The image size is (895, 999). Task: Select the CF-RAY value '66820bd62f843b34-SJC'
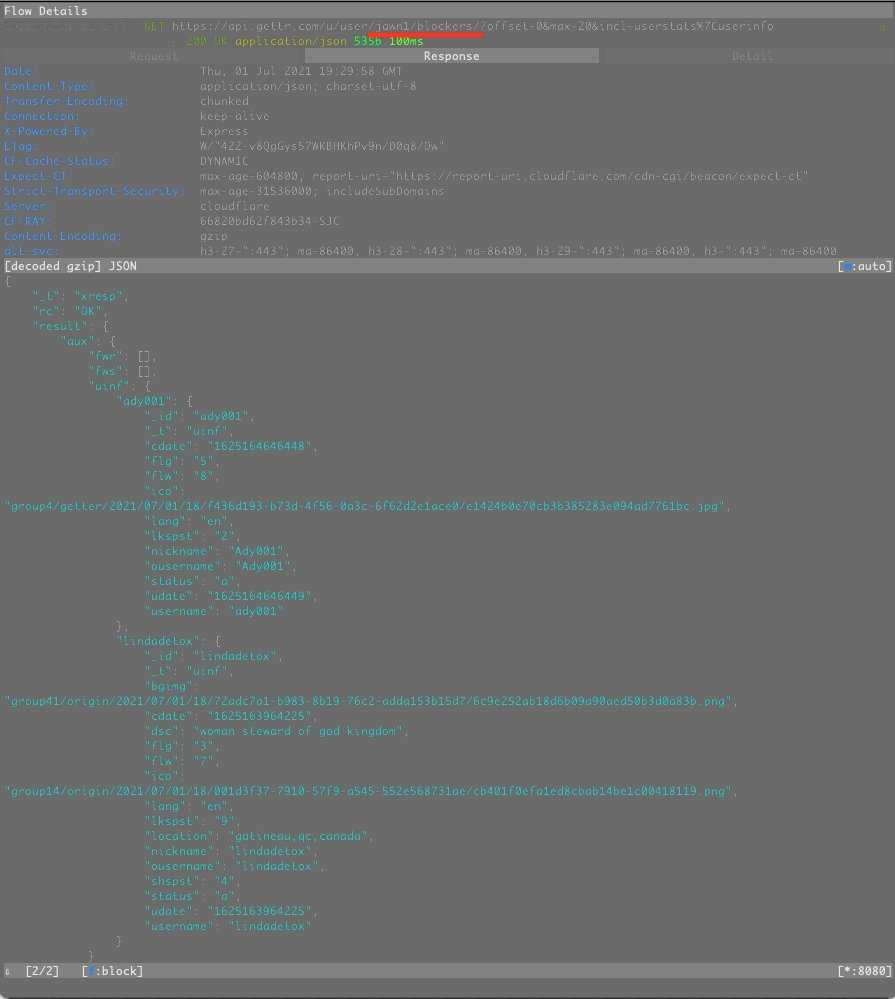pyautogui.click(x=269, y=221)
